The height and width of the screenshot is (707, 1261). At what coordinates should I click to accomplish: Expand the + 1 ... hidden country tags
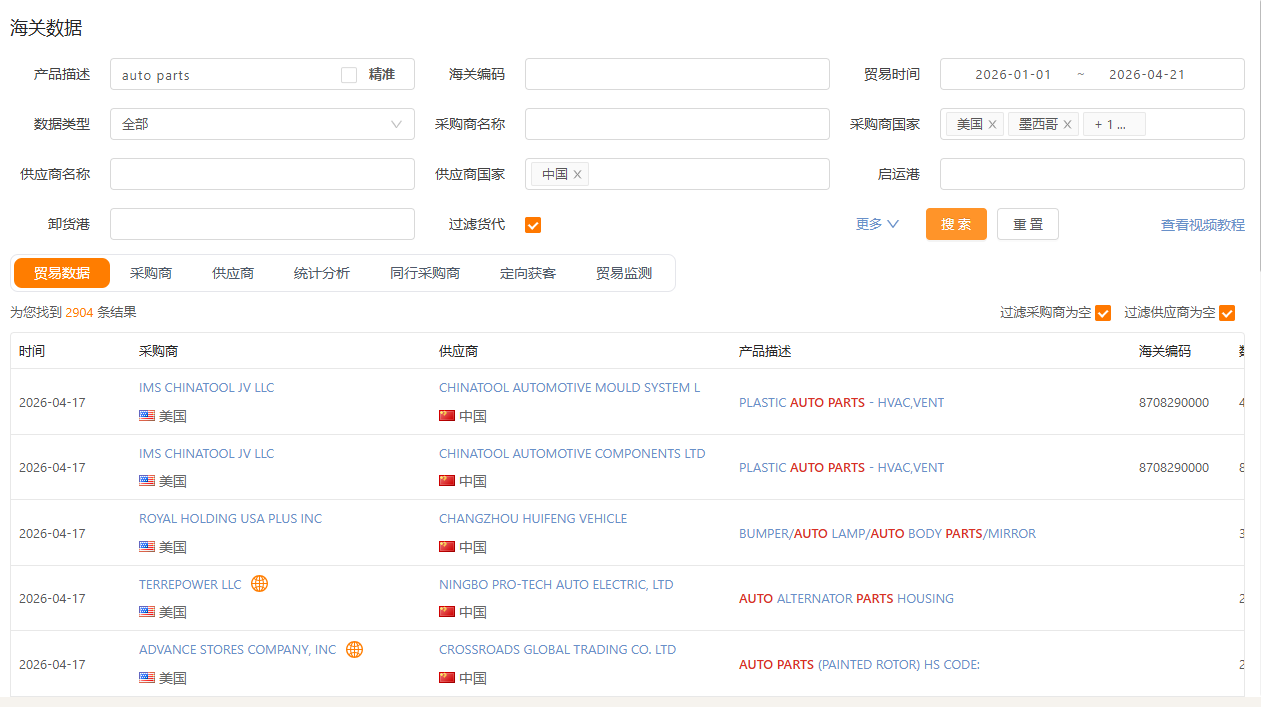tap(1114, 125)
